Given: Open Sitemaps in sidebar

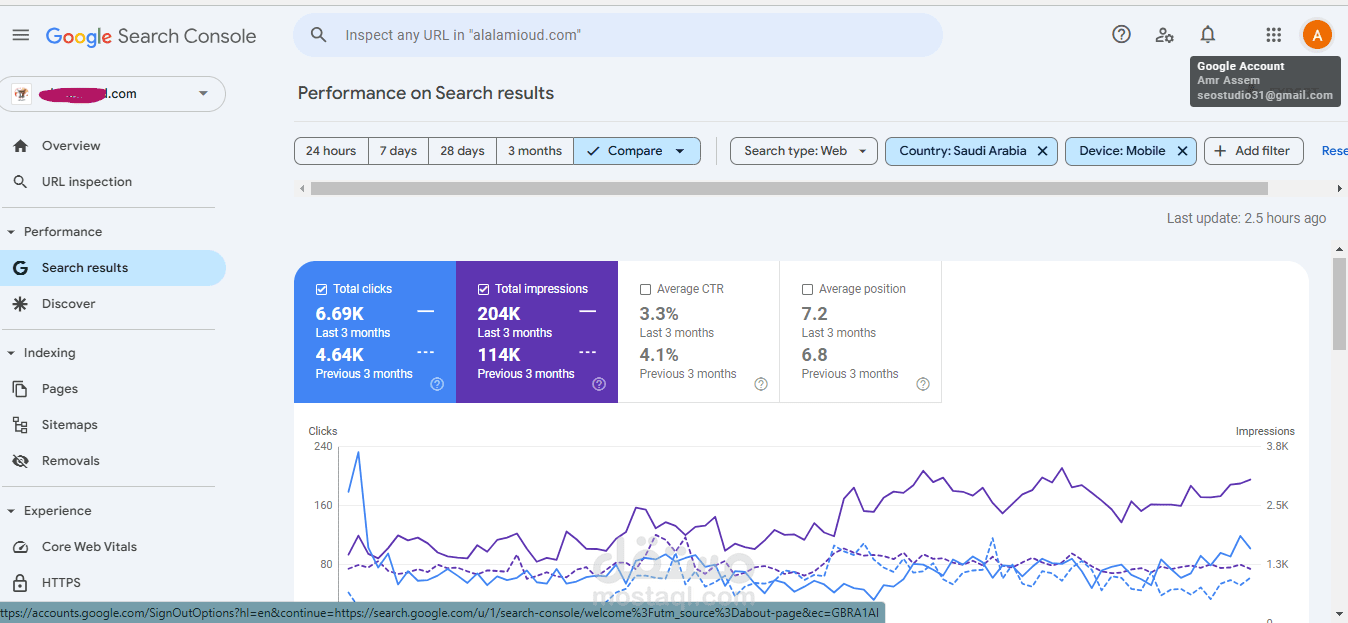Looking at the screenshot, I should (x=113, y=425).
